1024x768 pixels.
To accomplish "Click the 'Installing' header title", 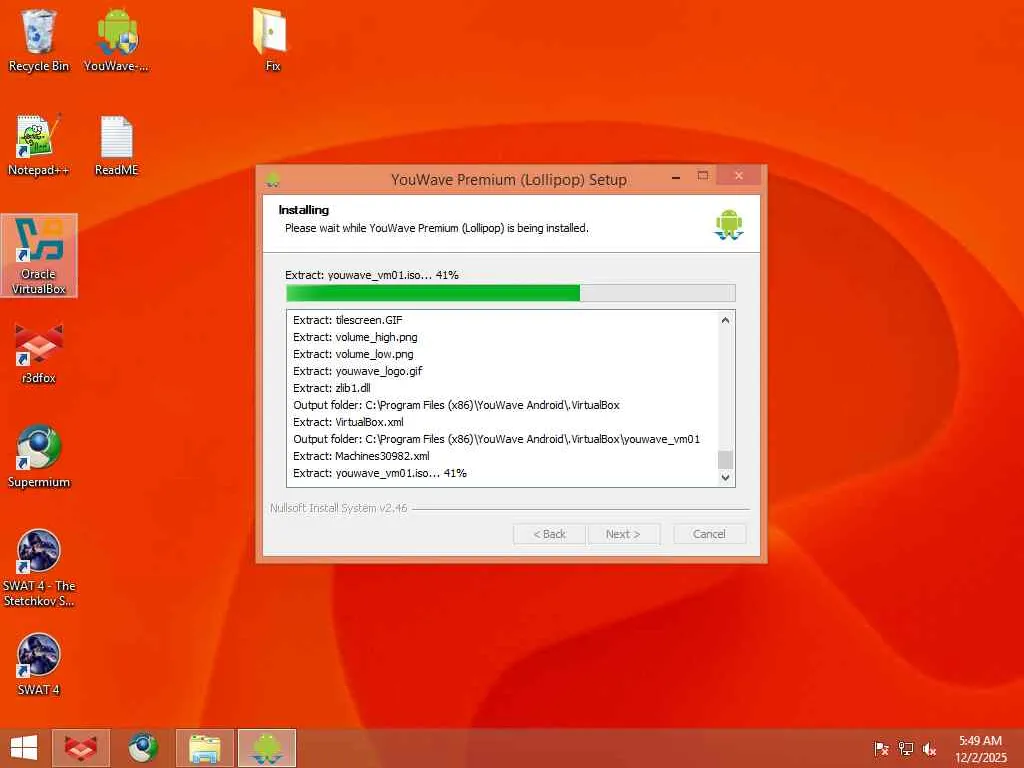I will coord(304,210).
